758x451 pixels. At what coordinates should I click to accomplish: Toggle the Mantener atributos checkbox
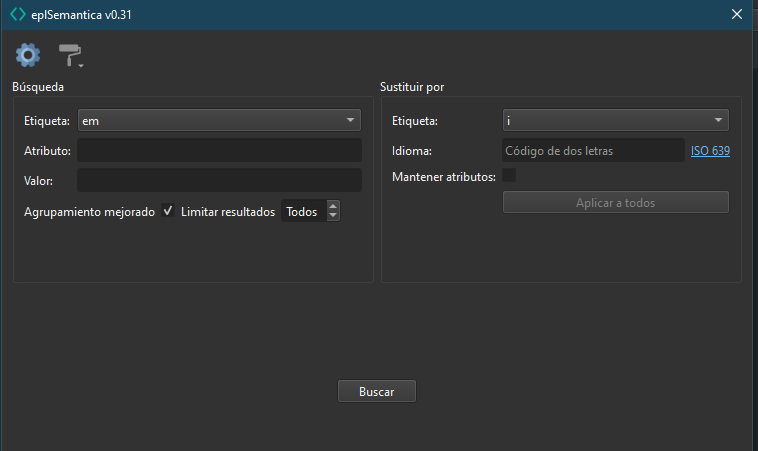point(509,175)
